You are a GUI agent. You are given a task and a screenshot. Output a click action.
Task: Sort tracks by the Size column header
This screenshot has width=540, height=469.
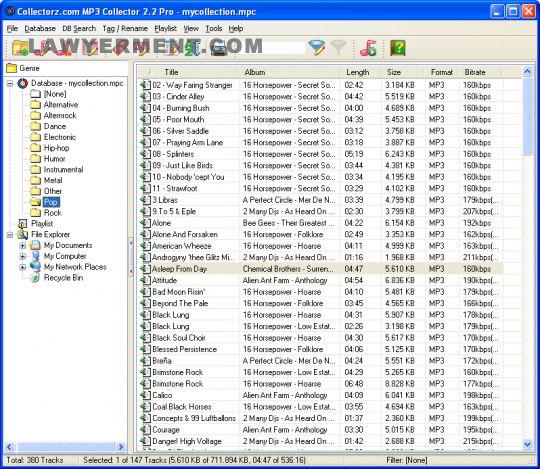[x=402, y=72]
